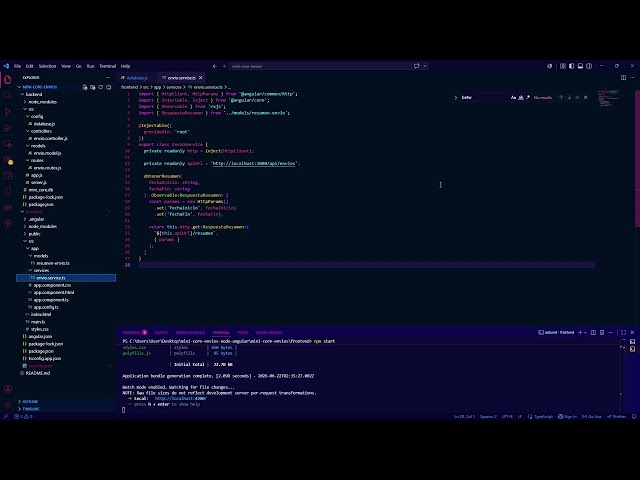Create a new file in Explorer

pos(85,87)
